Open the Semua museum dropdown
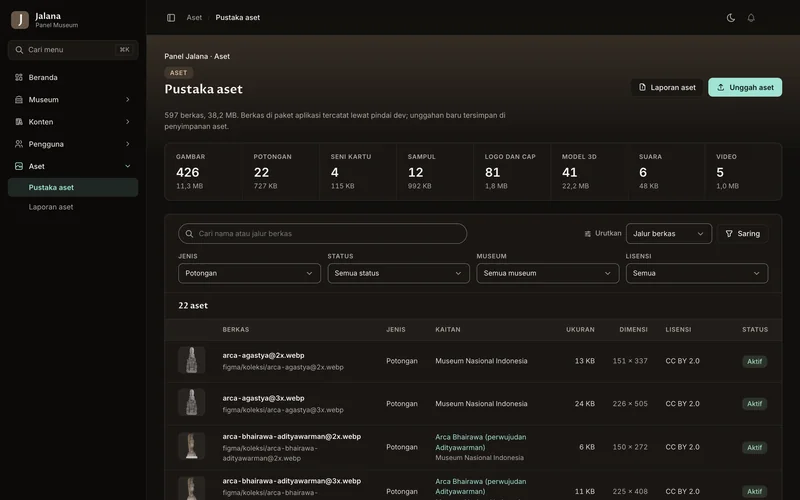Image resolution: width=800 pixels, height=500 pixels. click(x=547, y=273)
